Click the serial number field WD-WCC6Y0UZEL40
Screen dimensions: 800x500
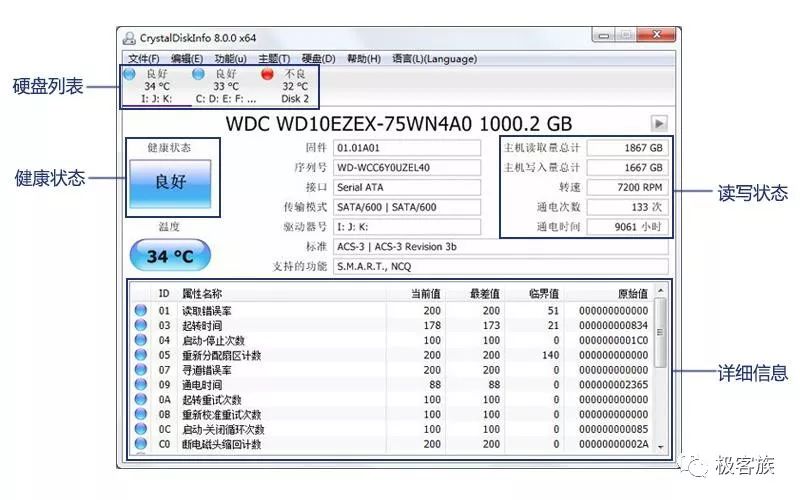click(x=407, y=167)
